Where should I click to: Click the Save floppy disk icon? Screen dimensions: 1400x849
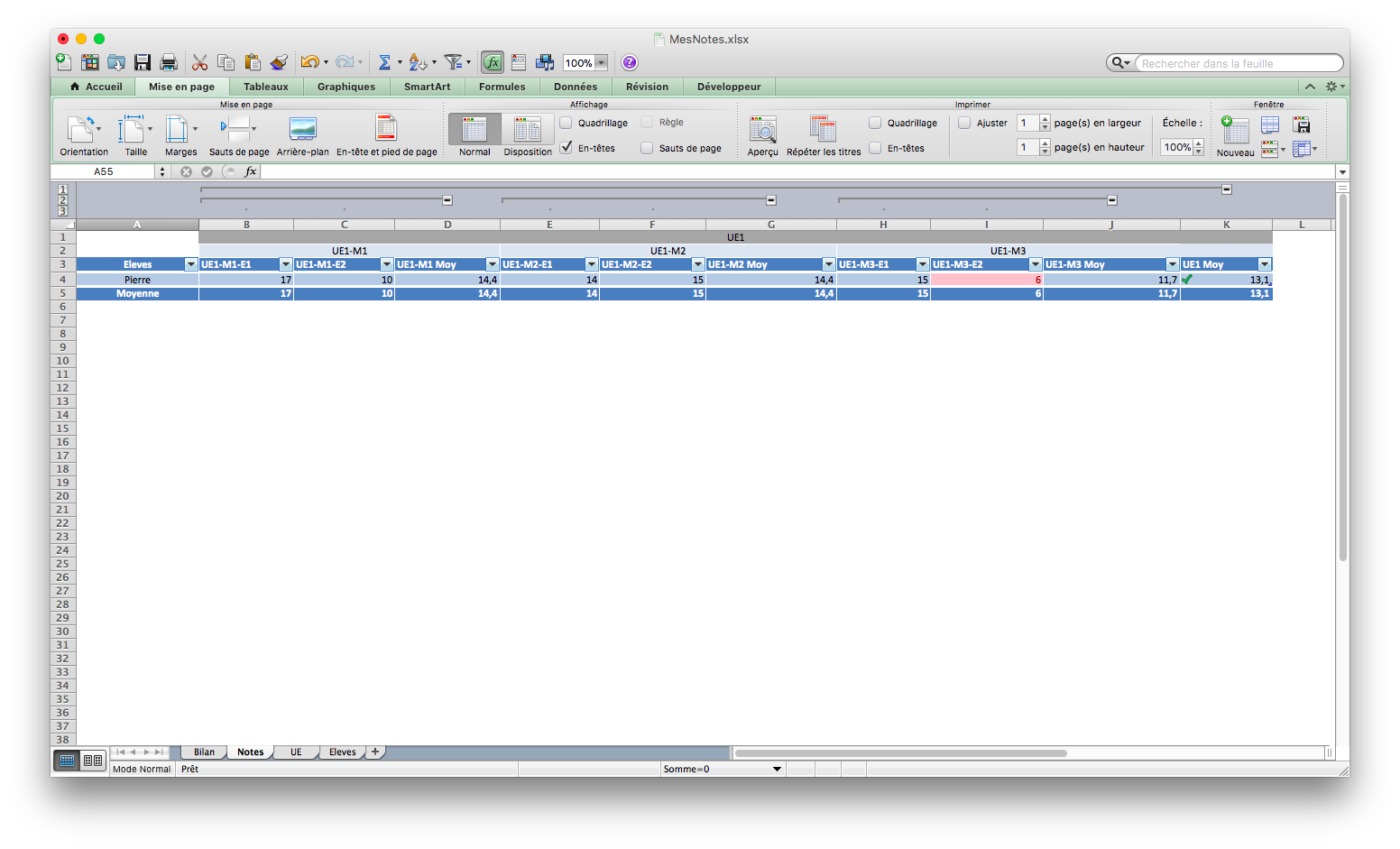point(143,62)
